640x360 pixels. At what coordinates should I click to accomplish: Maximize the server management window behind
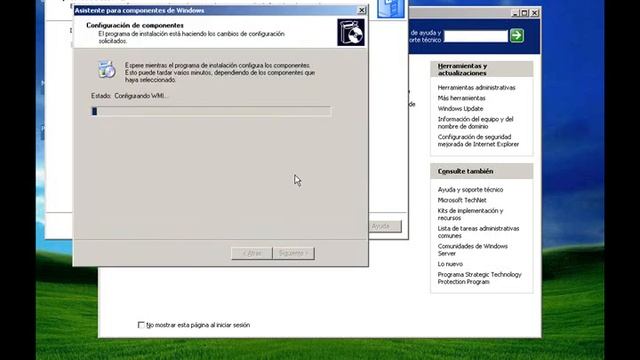coord(524,13)
